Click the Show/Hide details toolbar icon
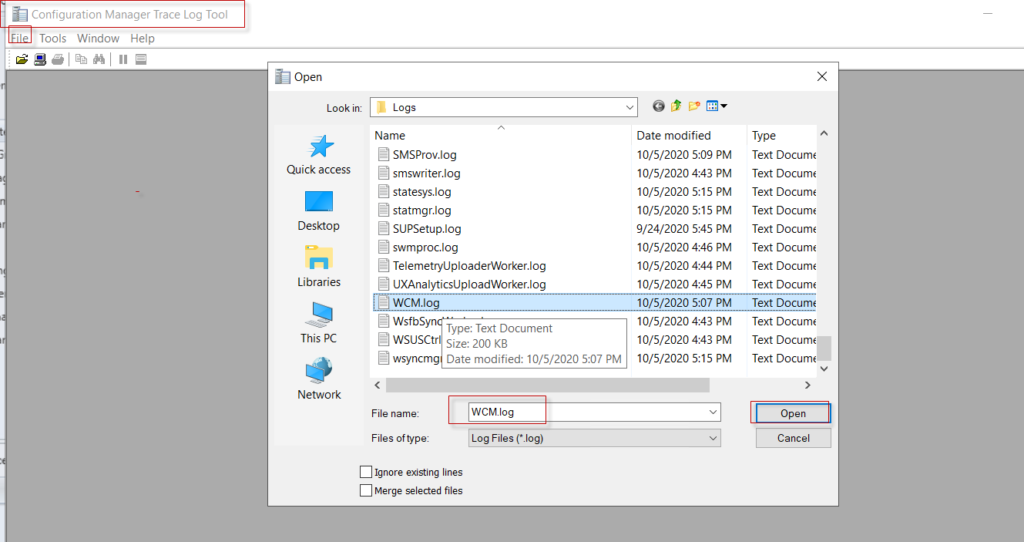 click(x=140, y=59)
